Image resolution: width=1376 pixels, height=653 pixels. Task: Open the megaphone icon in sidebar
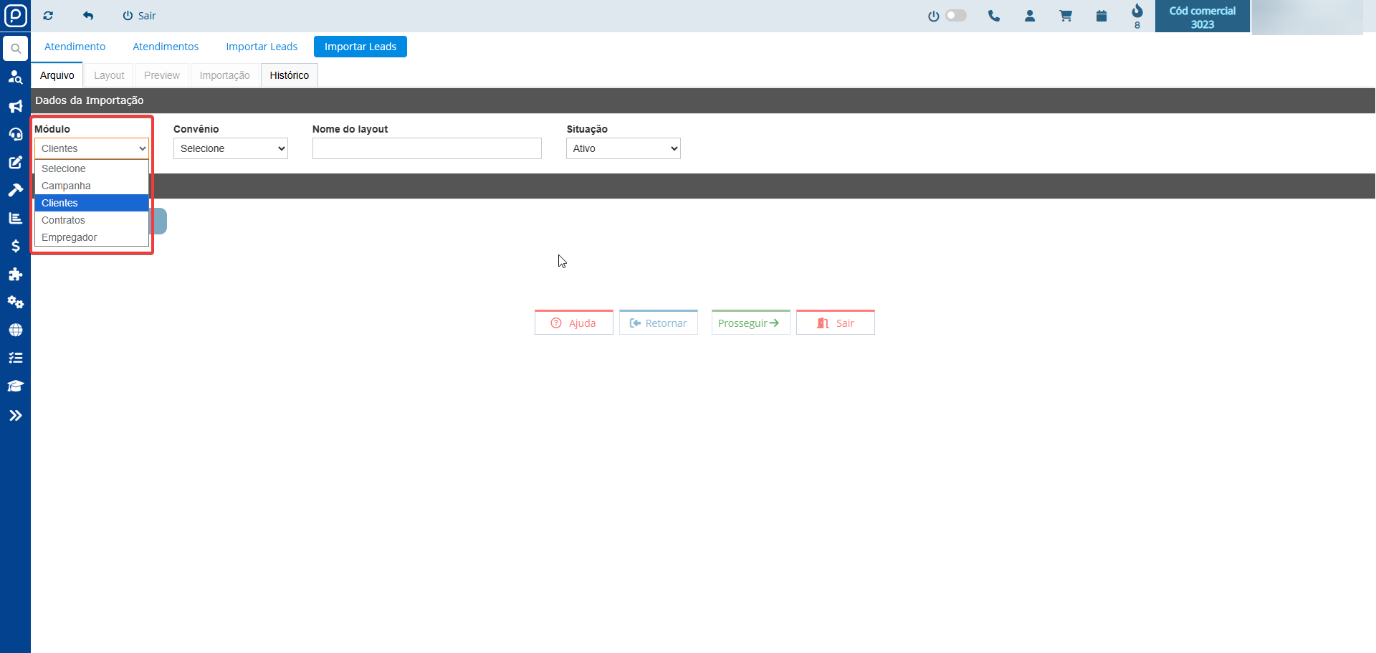[15, 106]
